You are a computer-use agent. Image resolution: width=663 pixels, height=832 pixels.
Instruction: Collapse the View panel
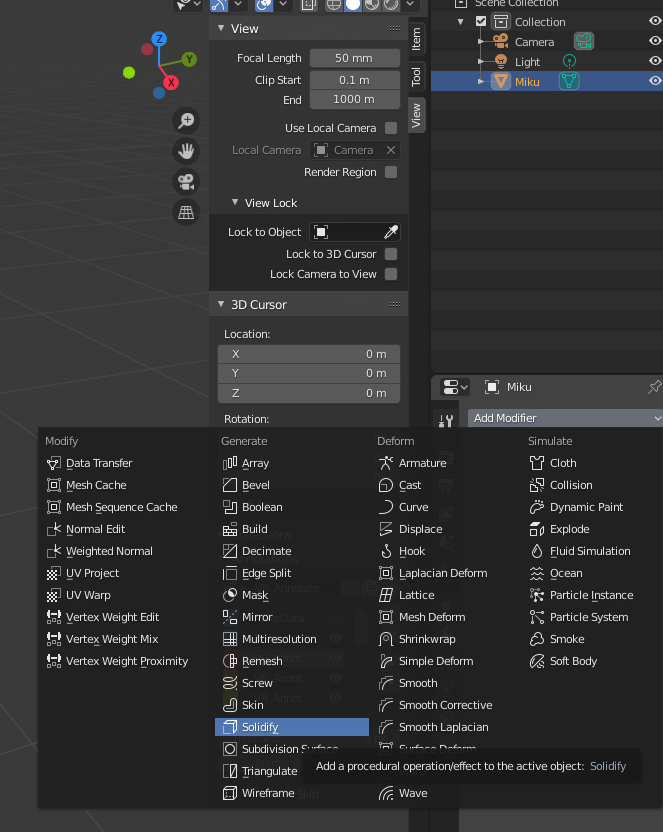pos(221,28)
